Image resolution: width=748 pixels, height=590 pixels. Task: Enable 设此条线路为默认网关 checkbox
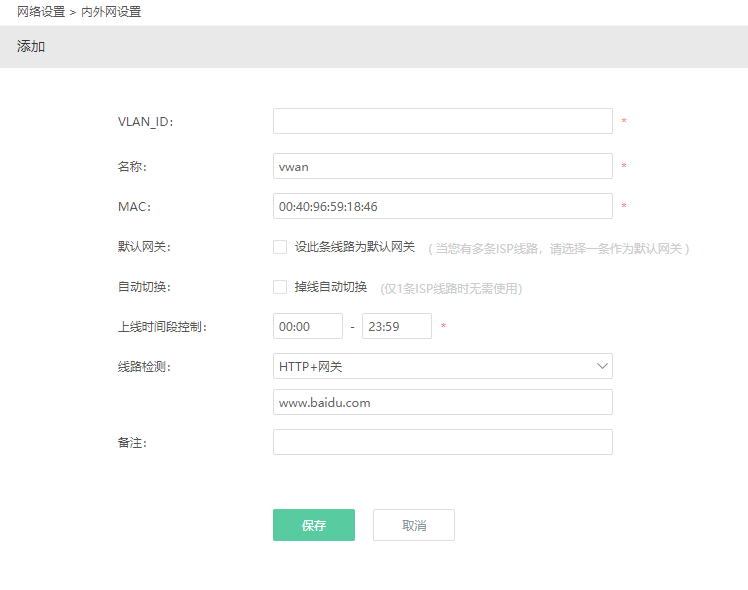(x=280, y=247)
